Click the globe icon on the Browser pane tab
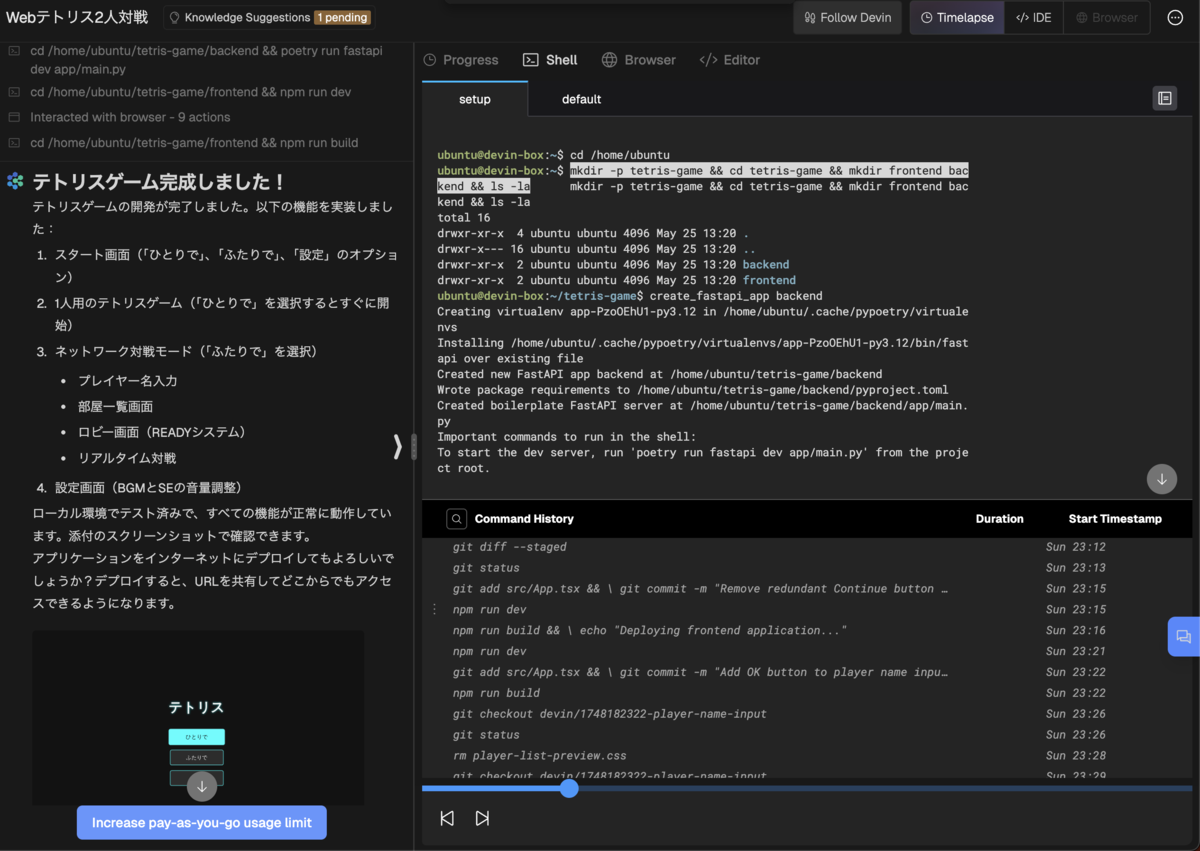This screenshot has width=1200, height=851. (x=608, y=60)
